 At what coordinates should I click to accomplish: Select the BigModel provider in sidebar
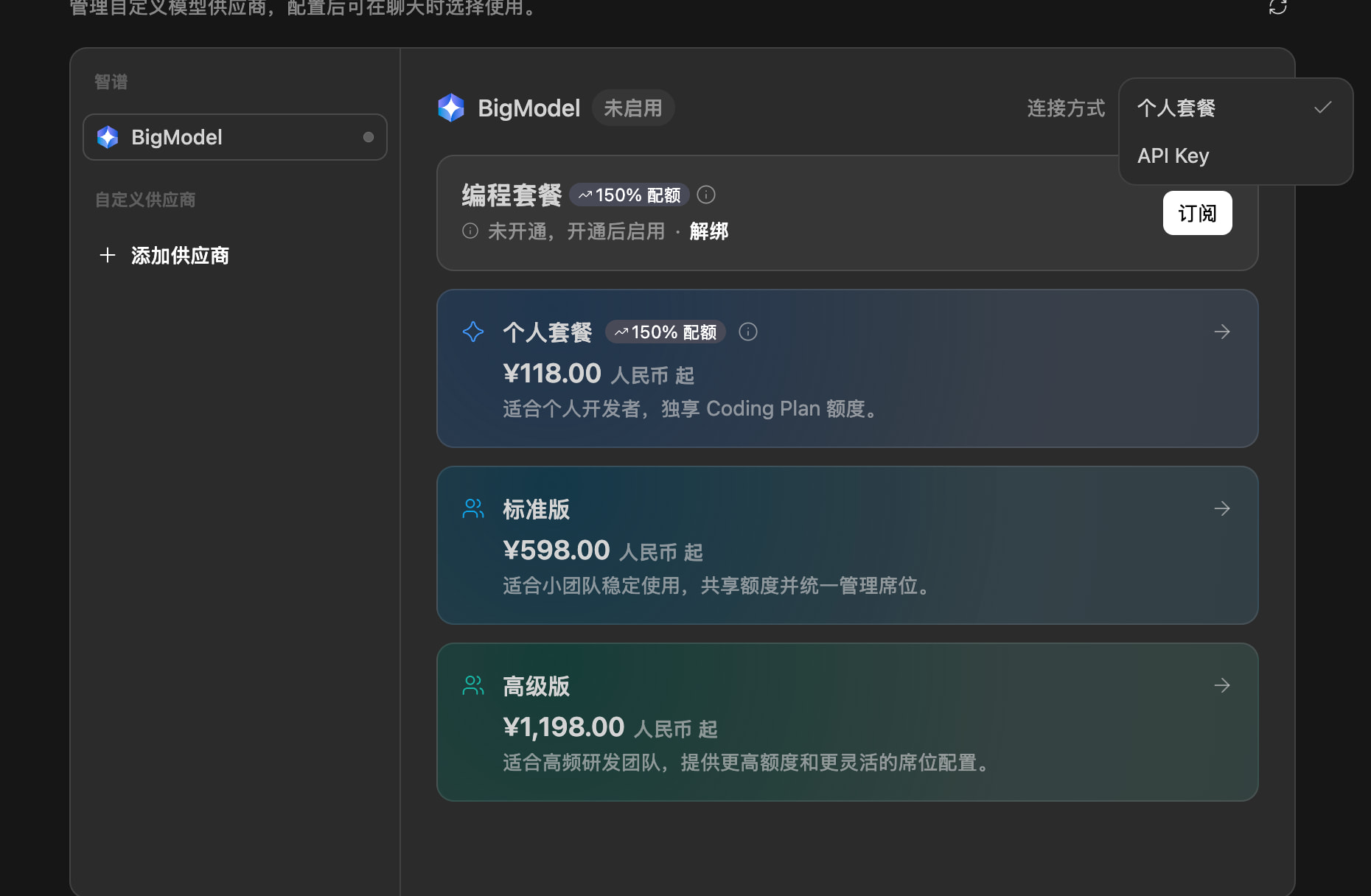[x=235, y=137]
